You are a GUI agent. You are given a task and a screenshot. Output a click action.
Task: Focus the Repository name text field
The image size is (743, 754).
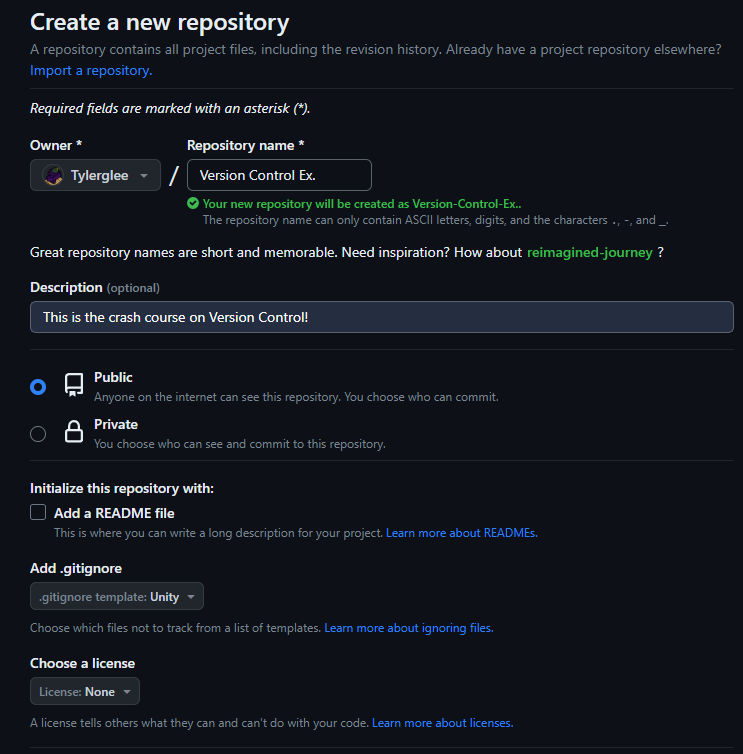(279, 175)
